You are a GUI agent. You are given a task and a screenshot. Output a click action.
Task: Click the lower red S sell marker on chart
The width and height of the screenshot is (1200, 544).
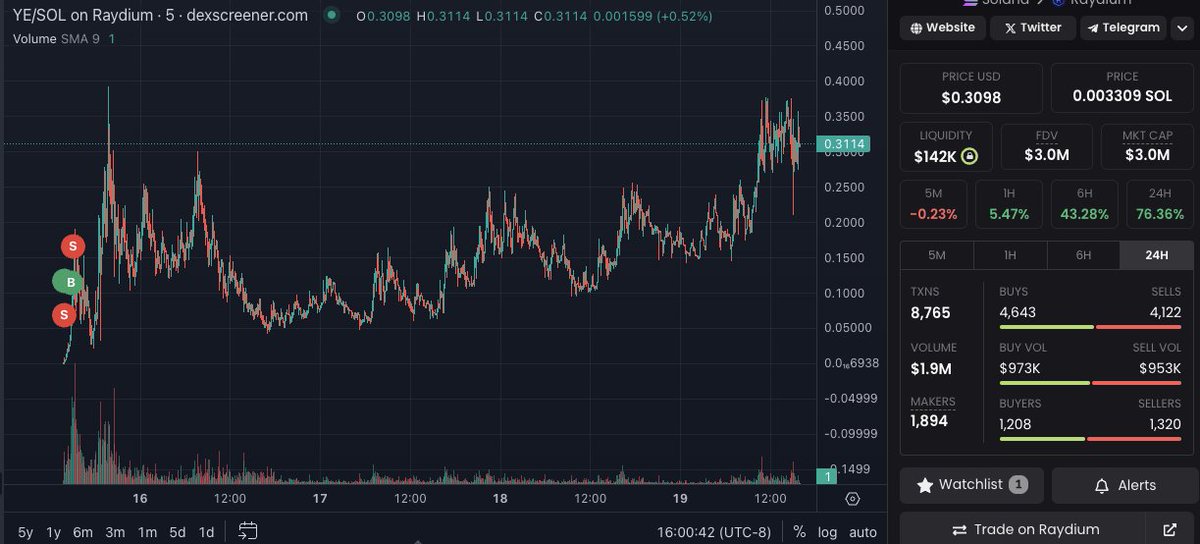[x=64, y=316]
